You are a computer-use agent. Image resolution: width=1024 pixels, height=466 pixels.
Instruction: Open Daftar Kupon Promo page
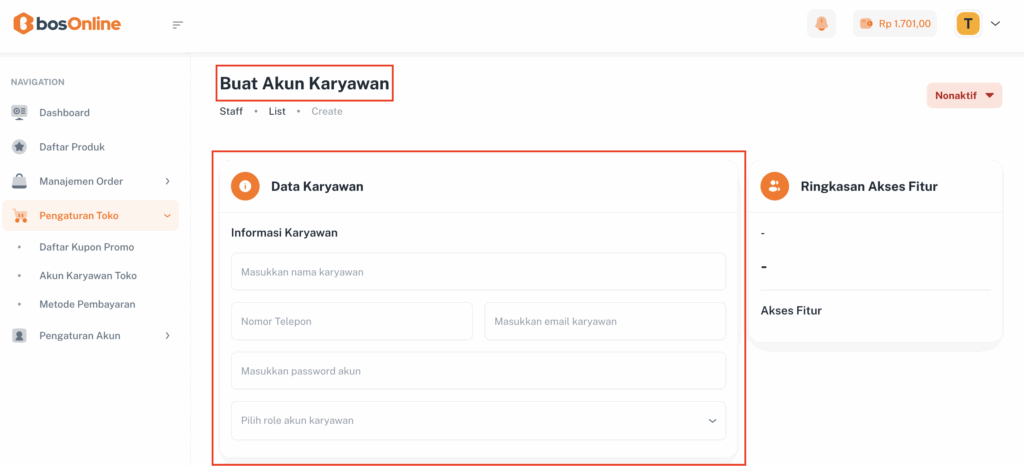pyautogui.click(x=86, y=247)
